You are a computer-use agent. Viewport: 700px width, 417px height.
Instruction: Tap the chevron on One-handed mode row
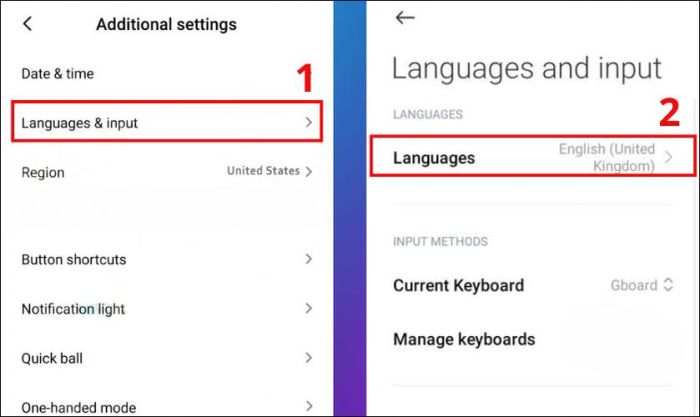(308, 406)
